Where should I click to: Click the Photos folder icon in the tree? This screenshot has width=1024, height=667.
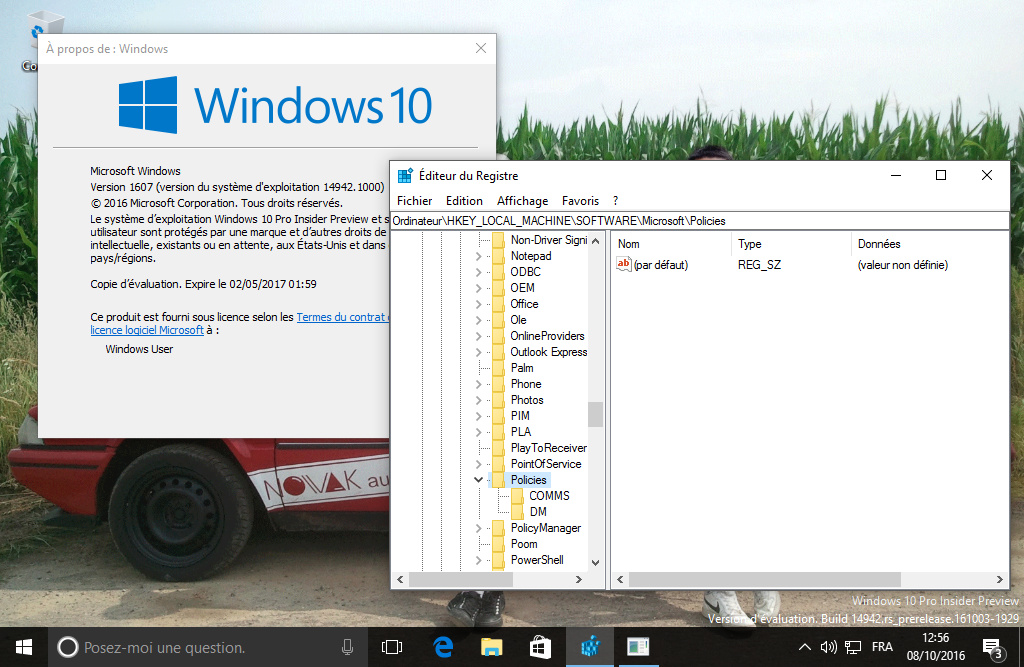point(498,400)
